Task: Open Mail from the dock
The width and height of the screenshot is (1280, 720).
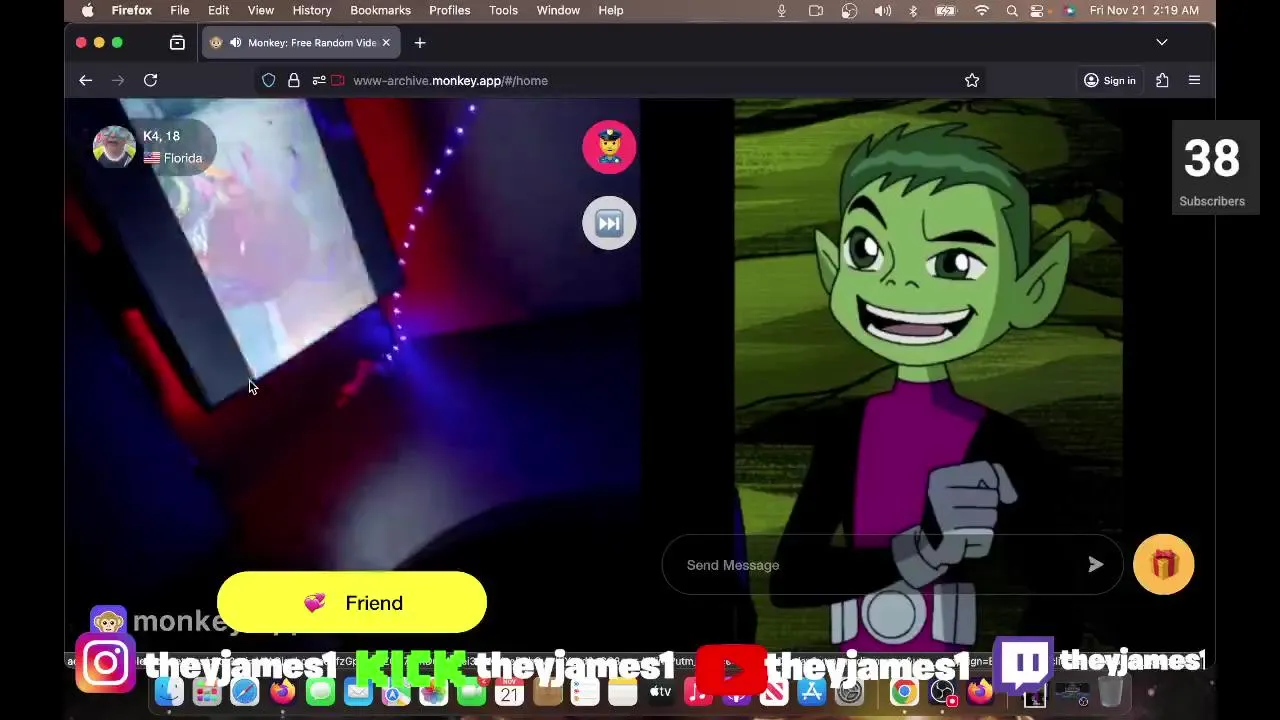Action: point(358,691)
